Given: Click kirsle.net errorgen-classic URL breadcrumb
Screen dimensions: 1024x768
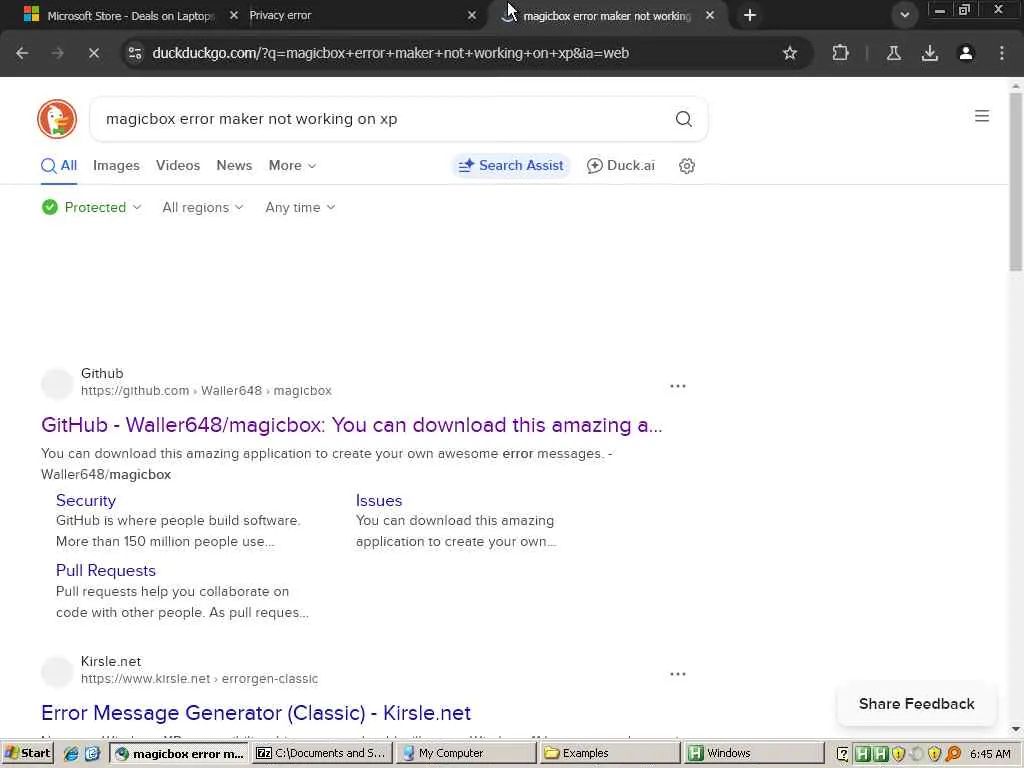Looking at the screenshot, I should (x=199, y=679).
